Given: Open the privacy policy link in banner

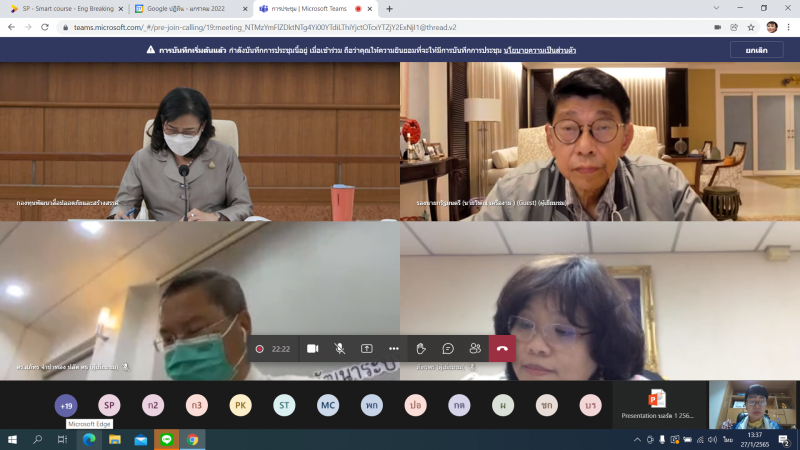Looking at the screenshot, I should (540, 50).
